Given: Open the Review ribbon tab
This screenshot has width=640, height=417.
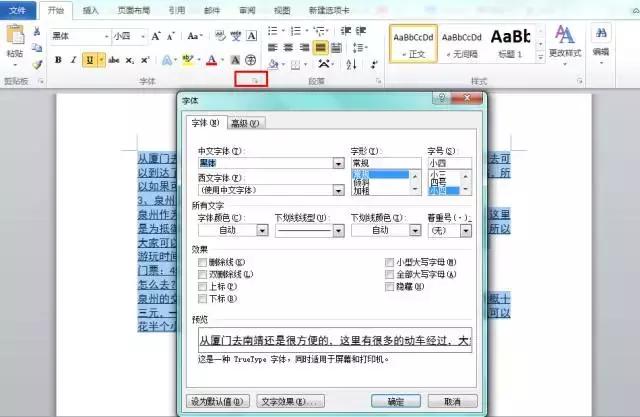Looking at the screenshot, I should tap(247, 10).
